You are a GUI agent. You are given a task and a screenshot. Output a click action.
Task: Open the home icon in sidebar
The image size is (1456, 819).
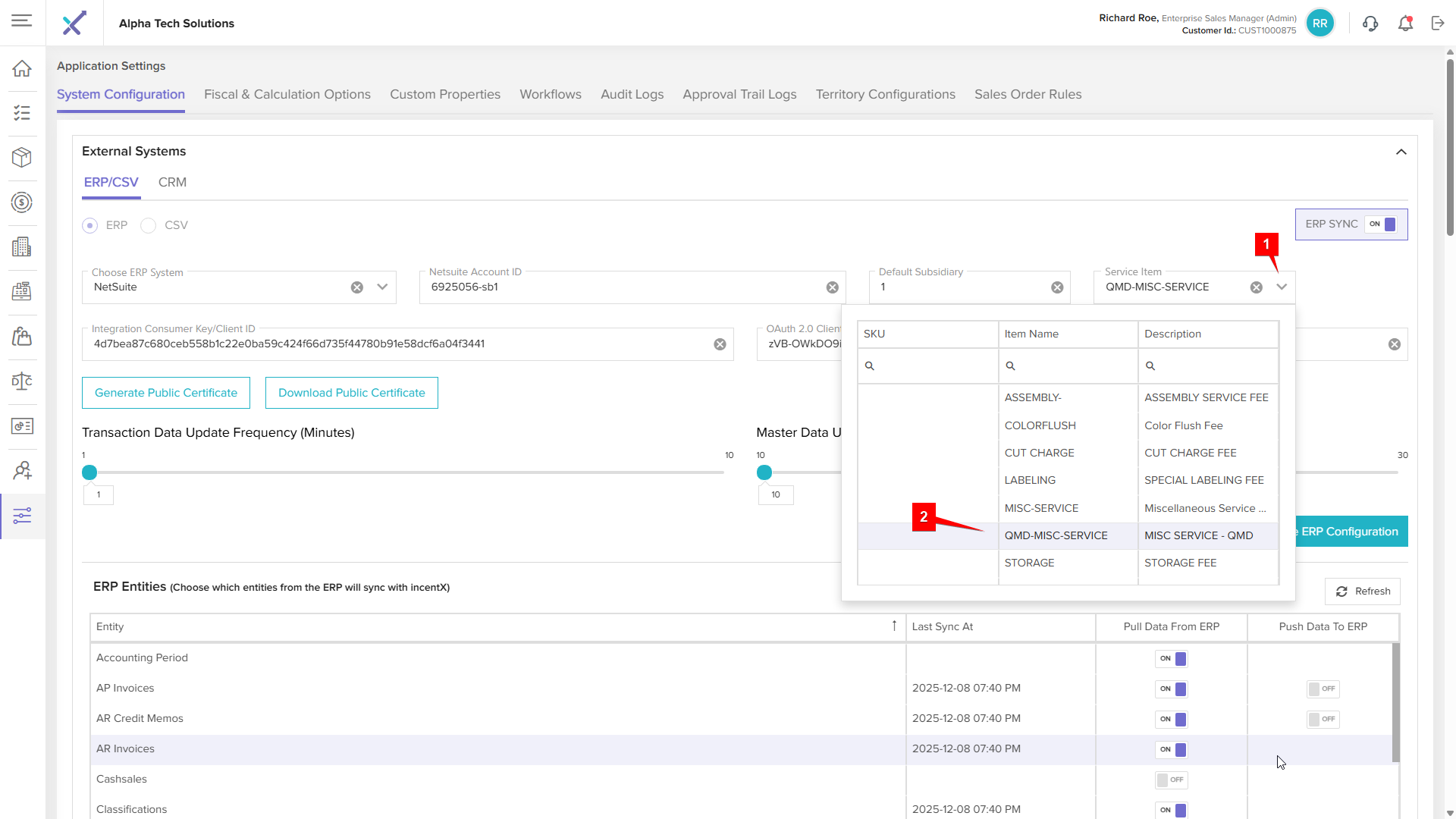coord(22,68)
